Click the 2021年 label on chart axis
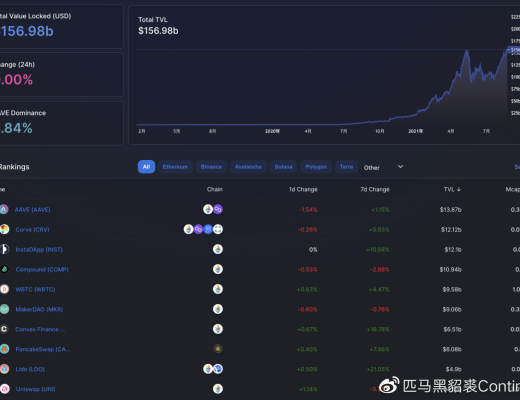Screen dimensions: 520x400 click(x=416, y=131)
